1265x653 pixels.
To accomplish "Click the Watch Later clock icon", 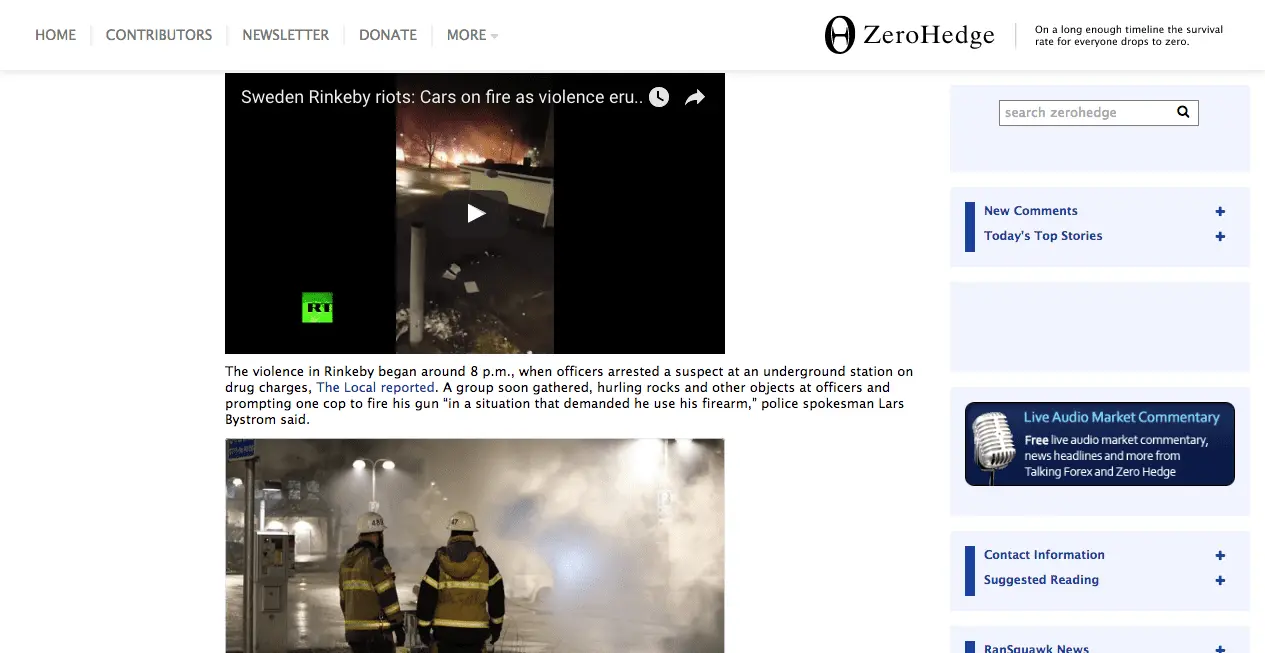I will tap(658, 97).
